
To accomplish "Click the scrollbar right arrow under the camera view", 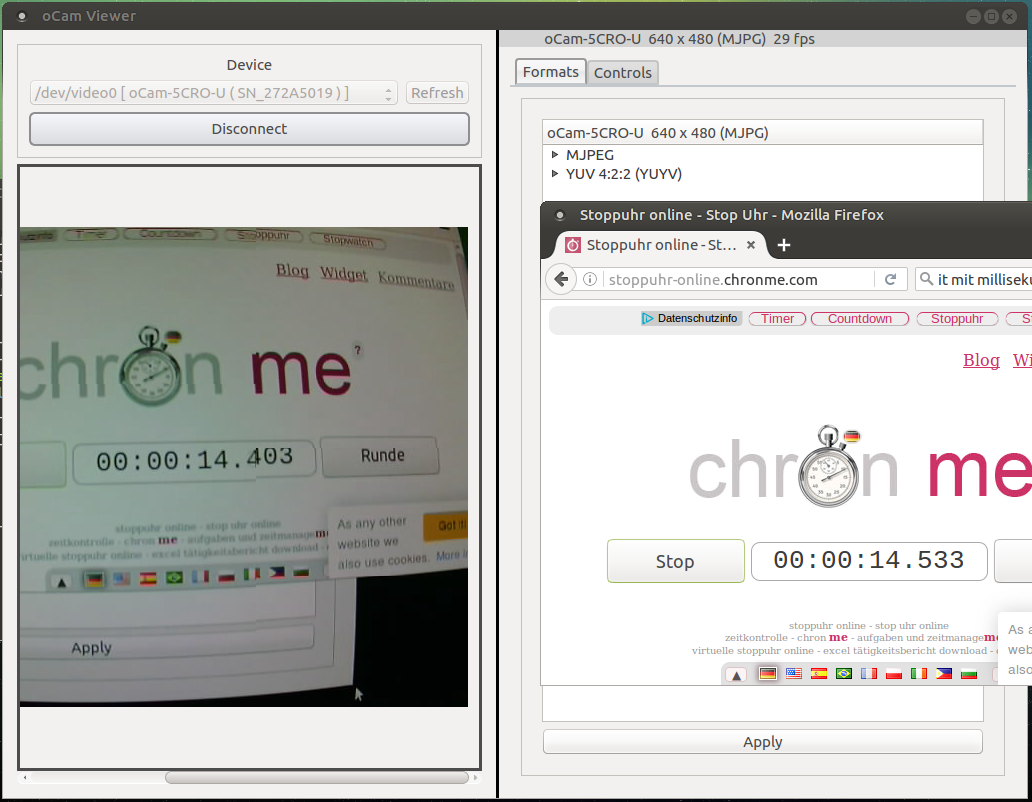I will click(x=475, y=778).
